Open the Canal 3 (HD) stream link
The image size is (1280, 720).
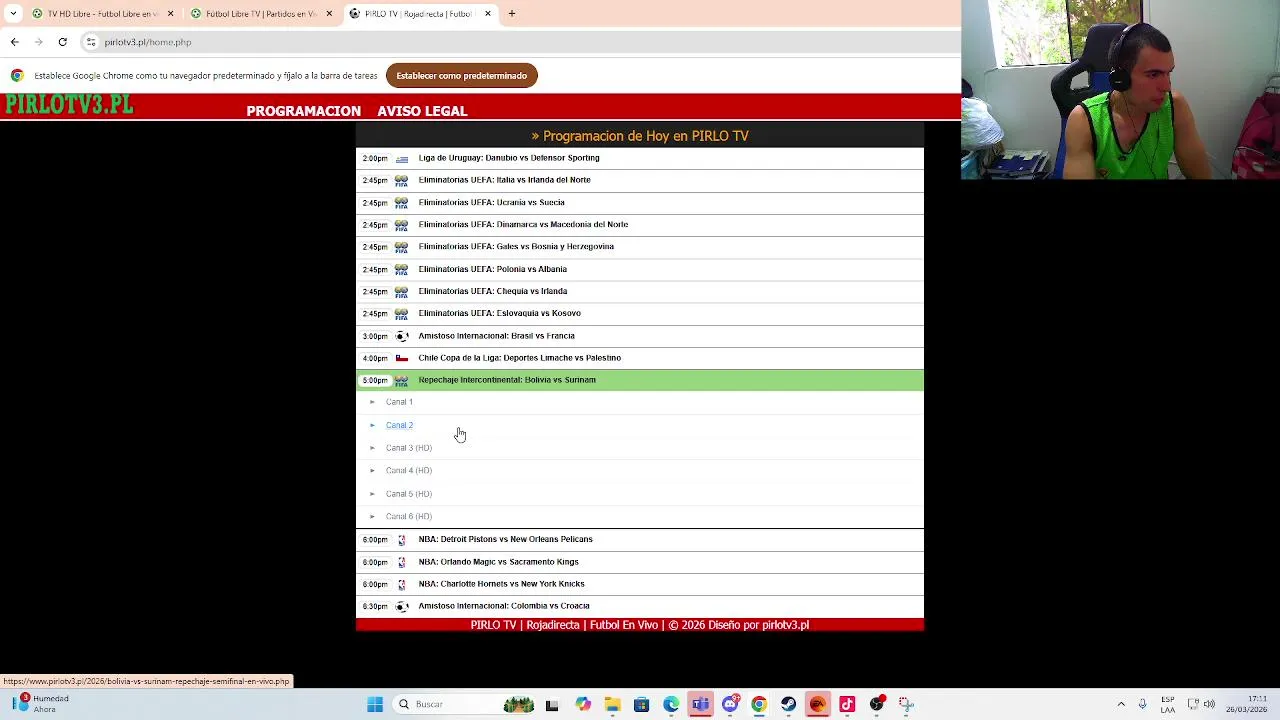tap(409, 448)
